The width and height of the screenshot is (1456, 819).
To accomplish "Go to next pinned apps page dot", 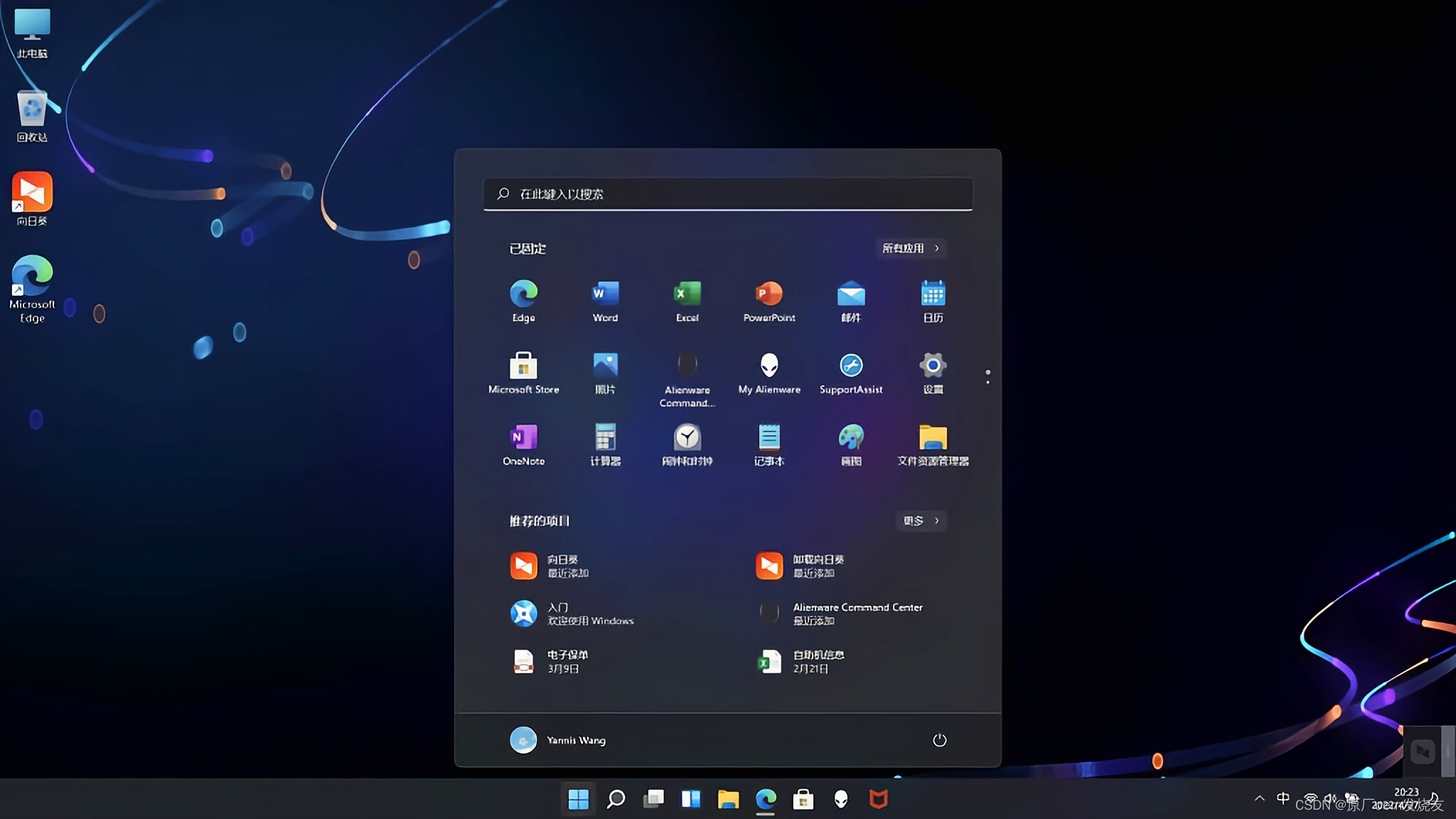I will 987,382.
